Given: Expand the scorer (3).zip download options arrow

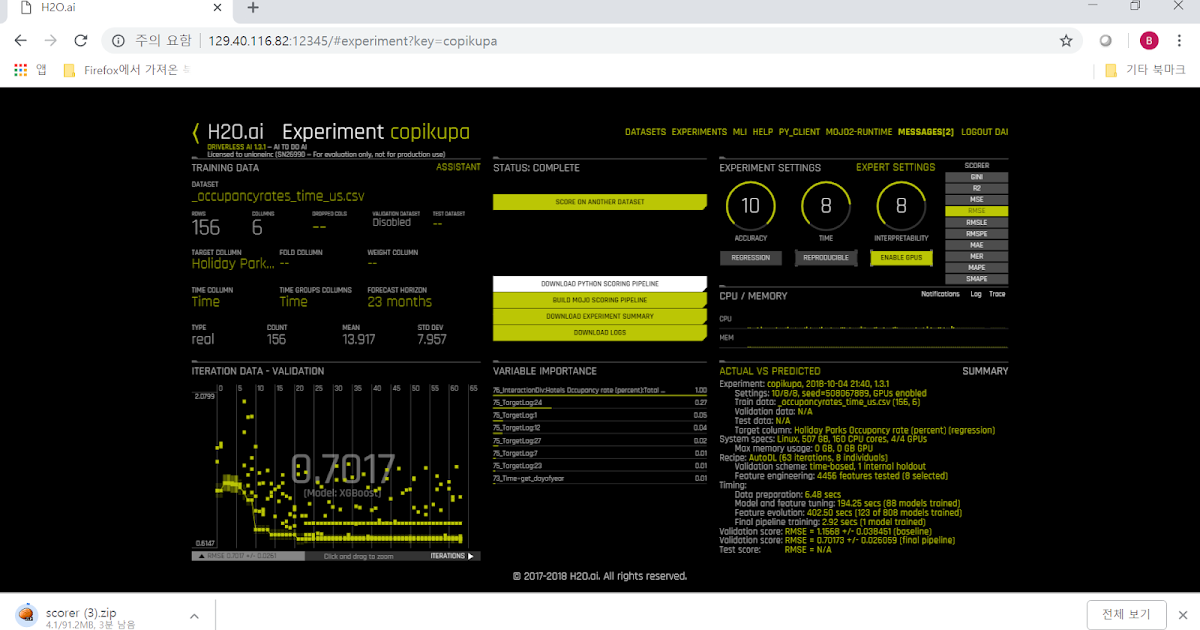Looking at the screenshot, I should [x=192, y=615].
